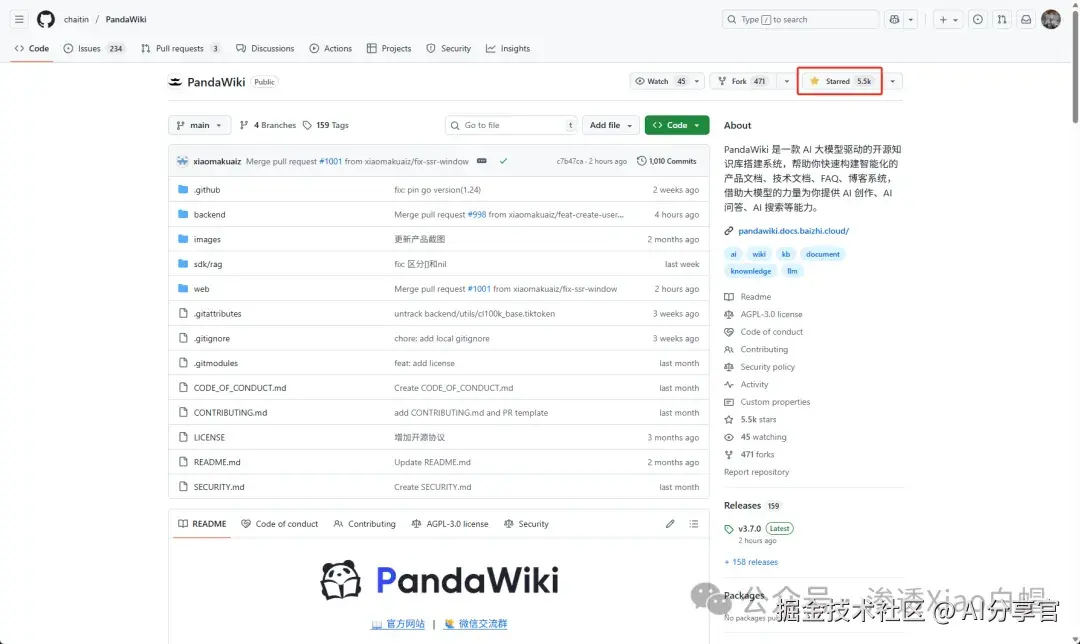Toggle the Starred button
Viewport: 1080px width, 644px height.
pyautogui.click(x=840, y=81)
